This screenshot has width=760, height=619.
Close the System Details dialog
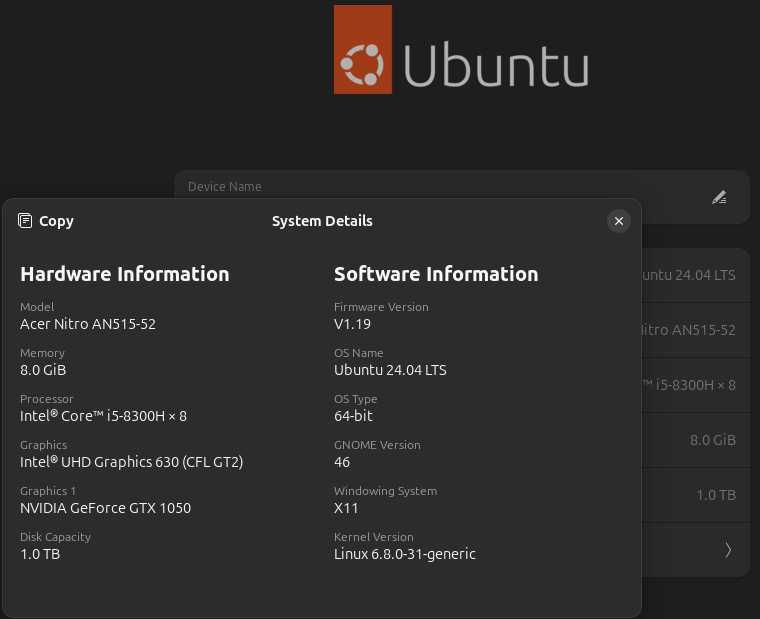[619, 221]
